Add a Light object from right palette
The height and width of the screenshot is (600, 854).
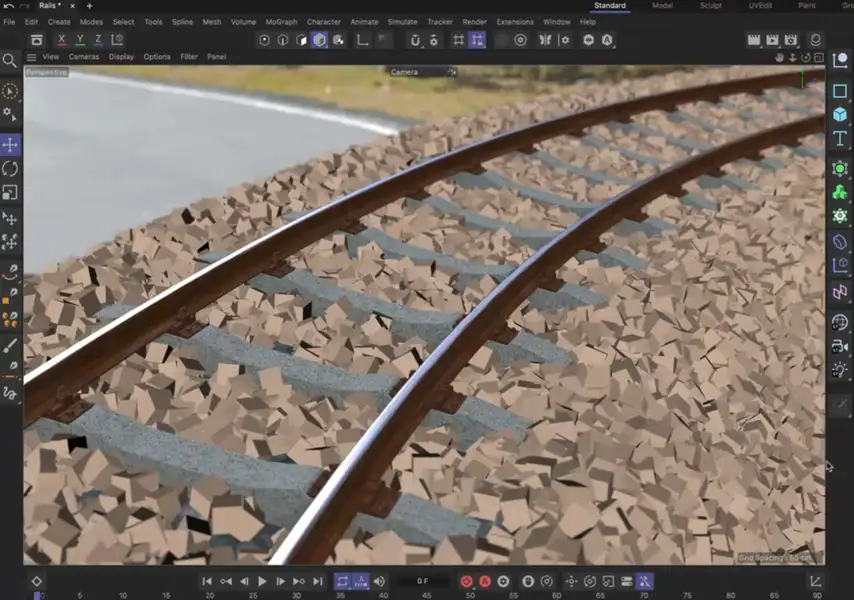pyautogui.click(x=840, y=370)
